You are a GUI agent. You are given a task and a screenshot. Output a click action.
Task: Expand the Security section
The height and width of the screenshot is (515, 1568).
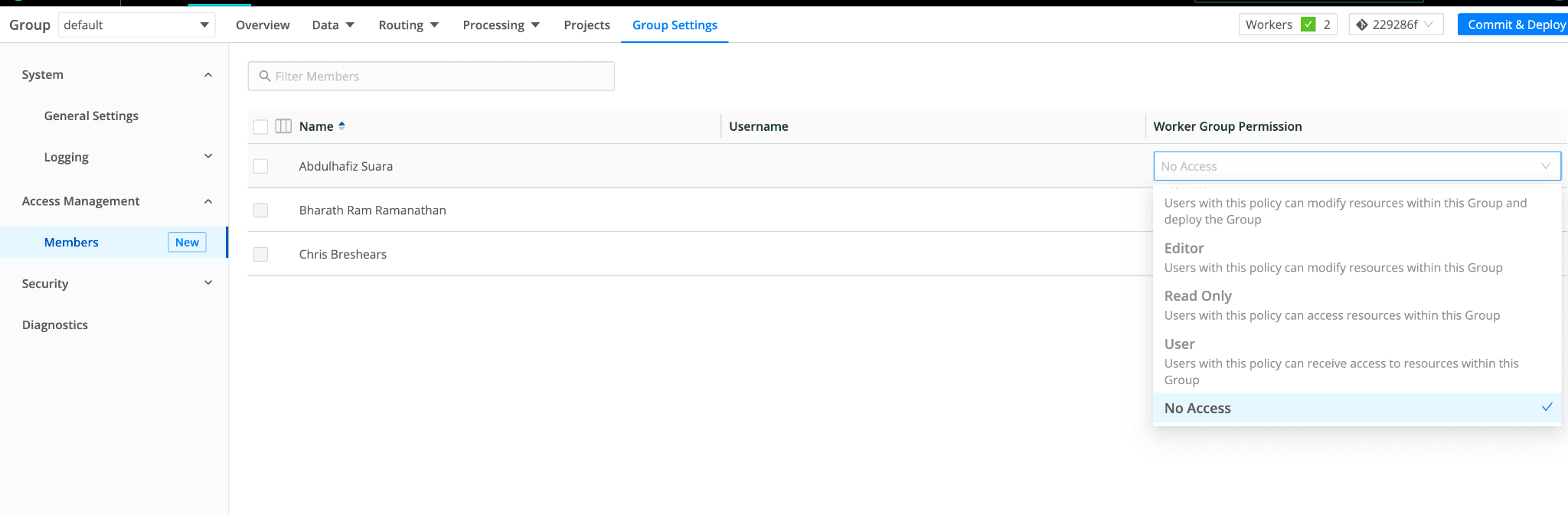pyautogui.click(x=208, y=283)
